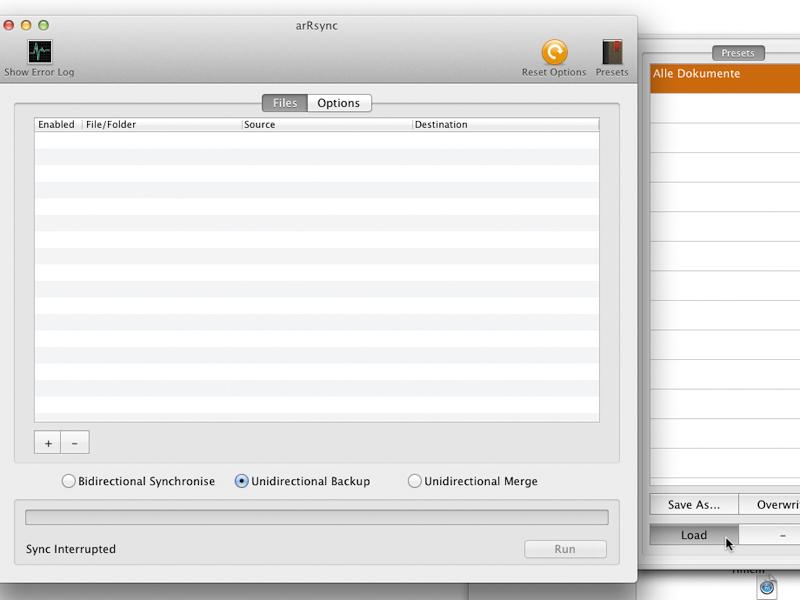
Task: Switch to the Files tab
Action: click(x=285, y=103)
